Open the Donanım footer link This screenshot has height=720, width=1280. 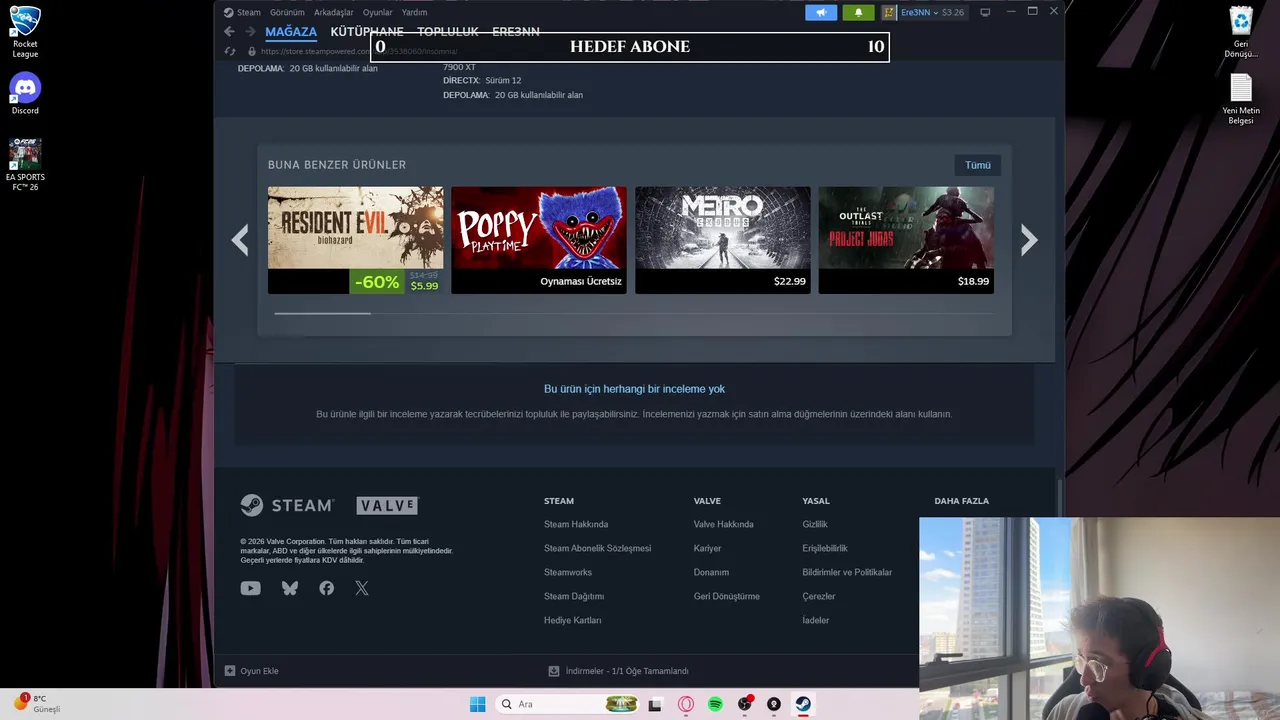pos(711,572)
